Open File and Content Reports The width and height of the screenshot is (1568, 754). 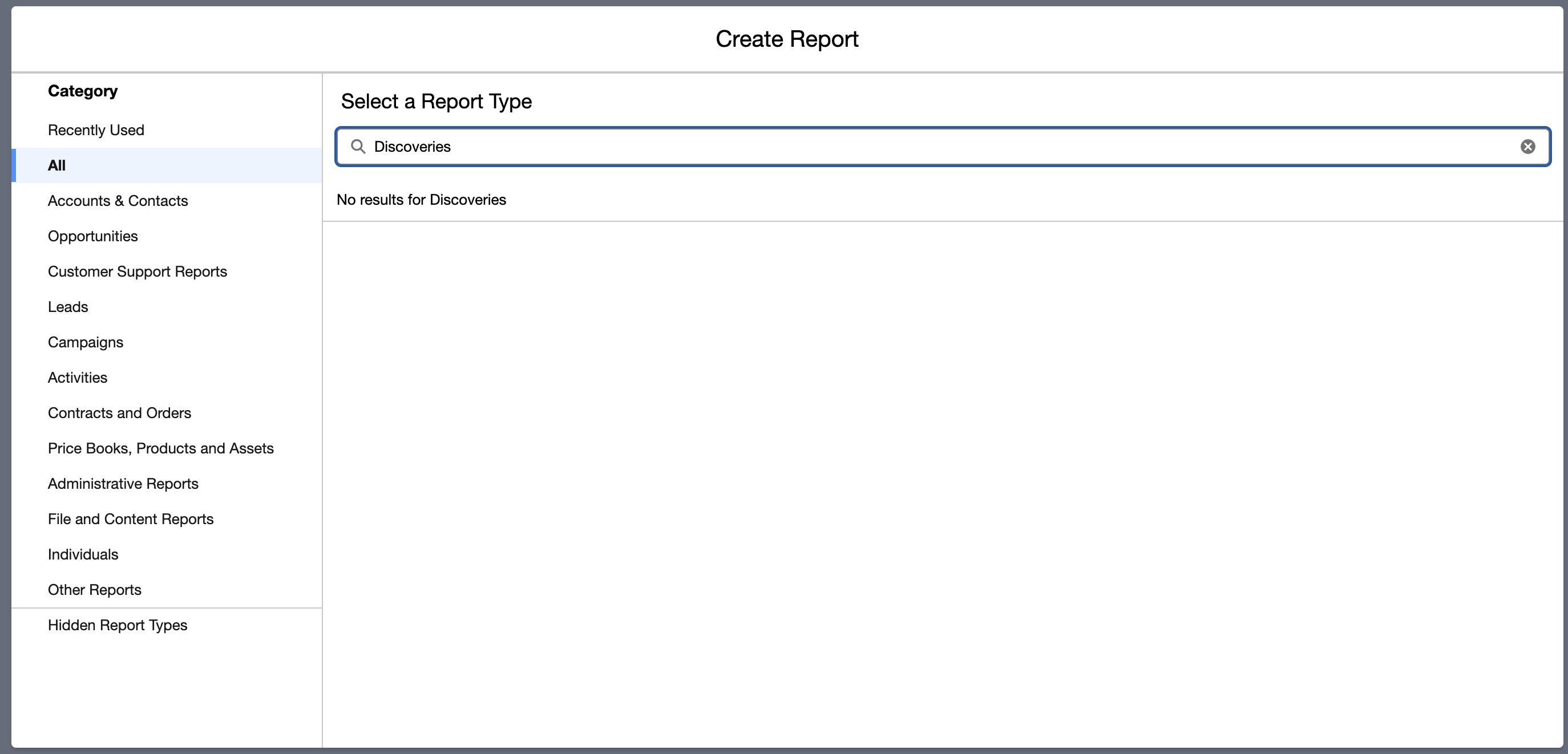click(x=130, y=519)
